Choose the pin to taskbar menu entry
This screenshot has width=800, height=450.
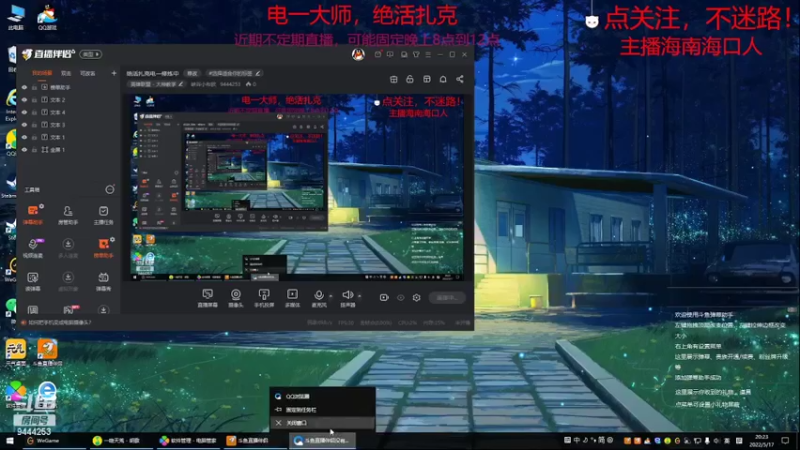point(322,410)
